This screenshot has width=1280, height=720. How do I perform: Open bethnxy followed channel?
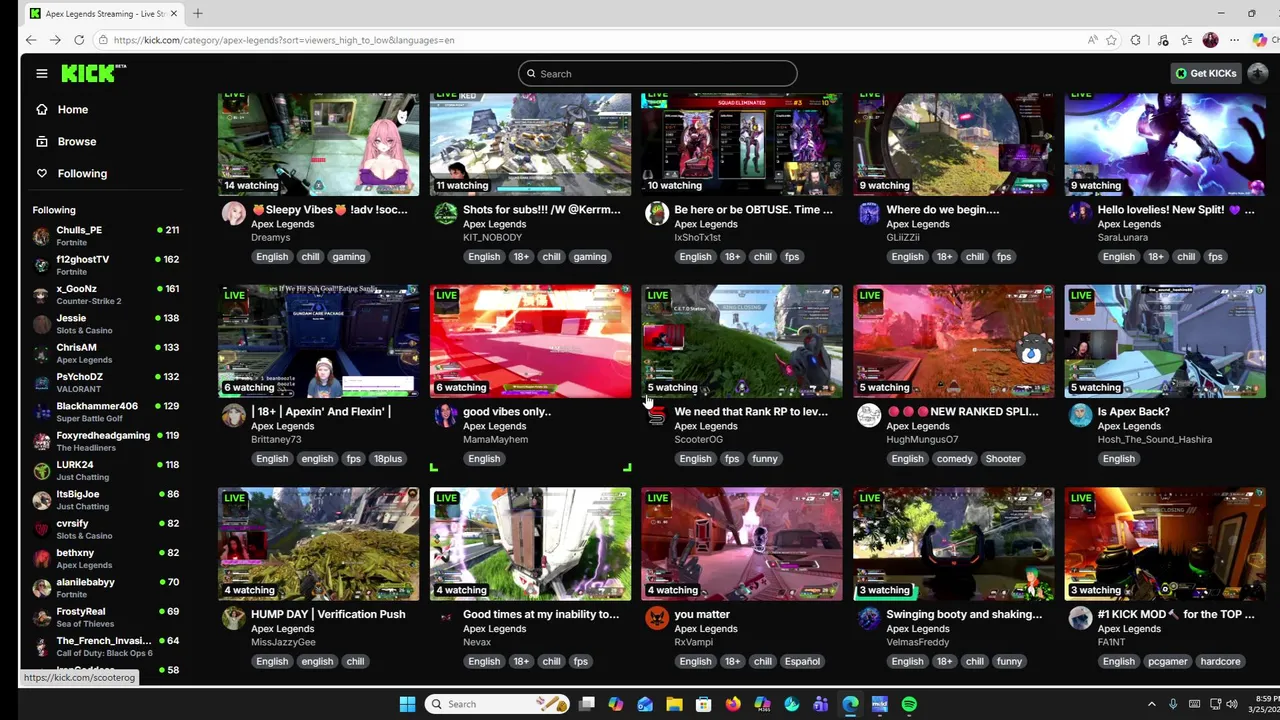pyautogui.click(x=105, y=558)
